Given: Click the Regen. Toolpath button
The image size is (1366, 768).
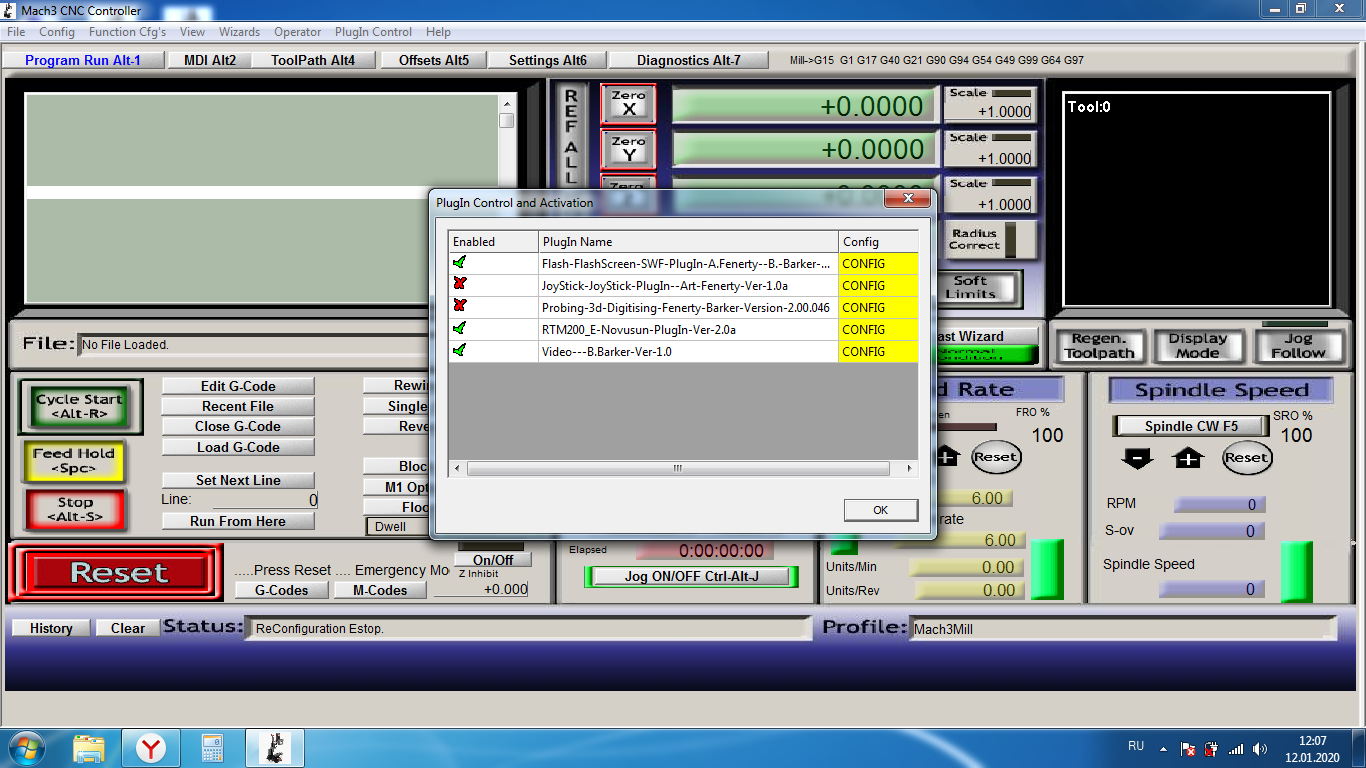Looking at the screenshot, I should tap(1100, 346).
